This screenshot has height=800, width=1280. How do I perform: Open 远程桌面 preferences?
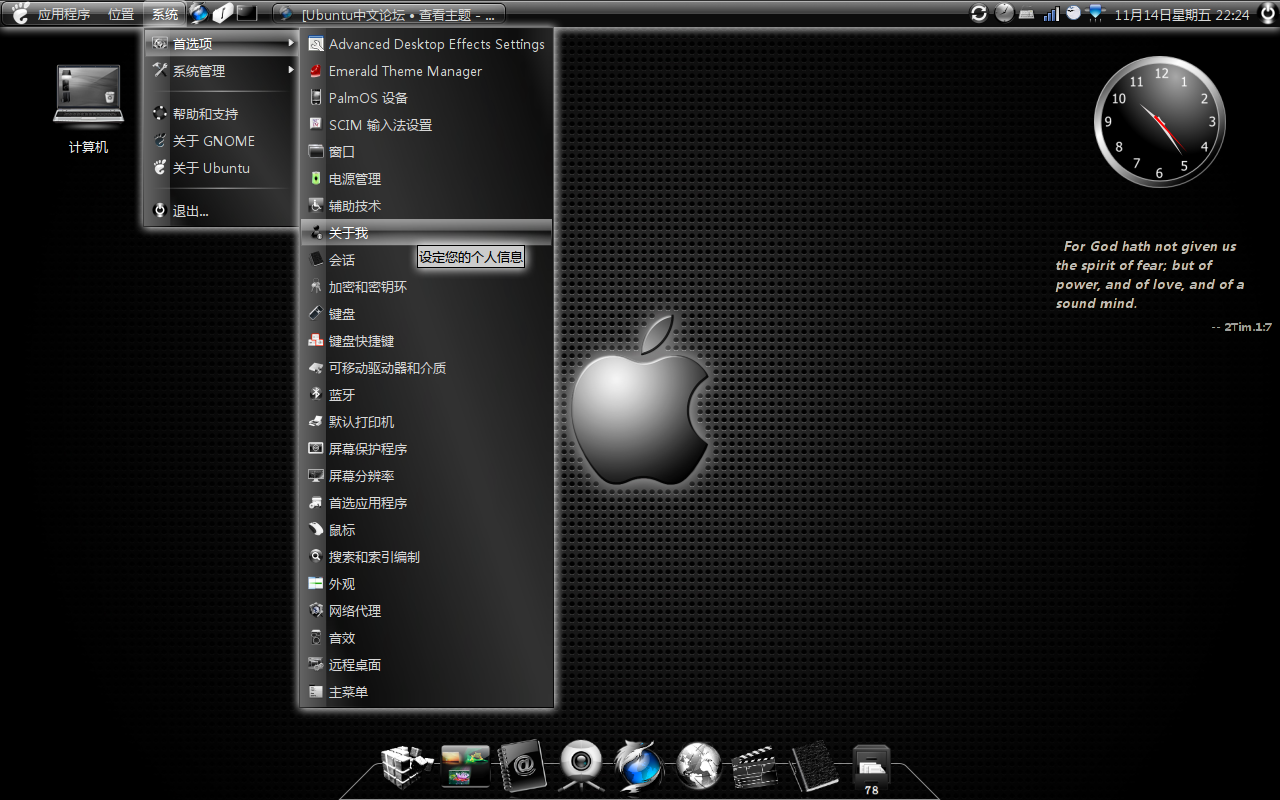pyautogui.click(x=427, y=665)
